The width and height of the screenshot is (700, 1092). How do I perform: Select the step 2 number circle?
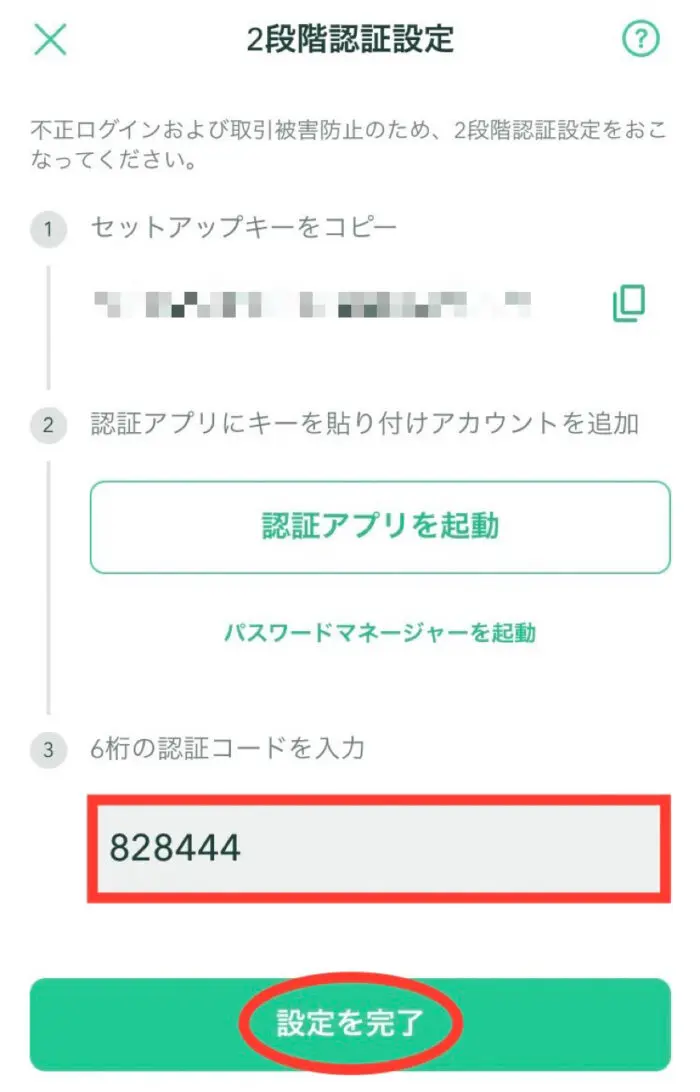pos(48,425)
